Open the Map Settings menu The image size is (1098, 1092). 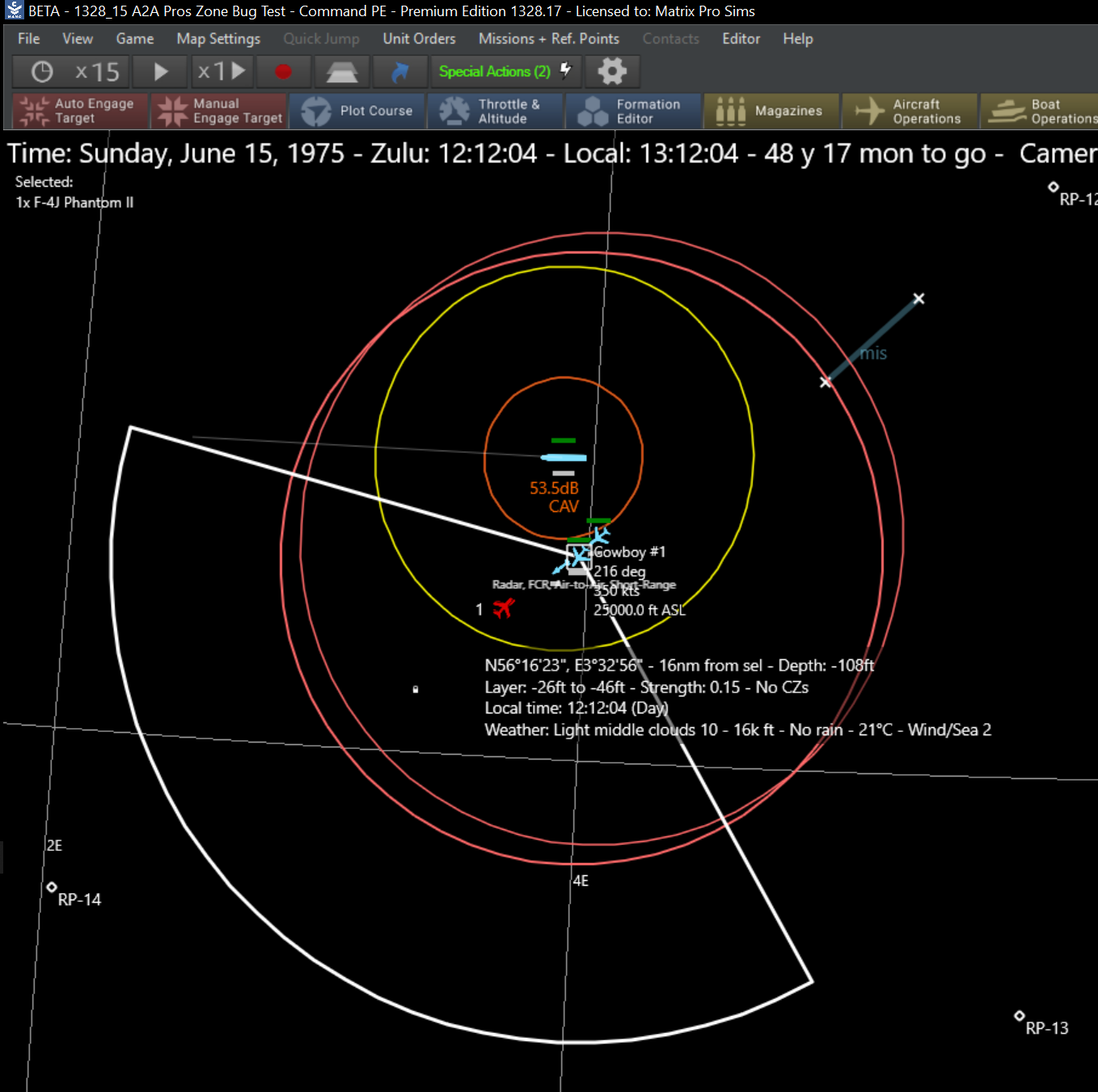pyautogui.click(x=218, y=39)
